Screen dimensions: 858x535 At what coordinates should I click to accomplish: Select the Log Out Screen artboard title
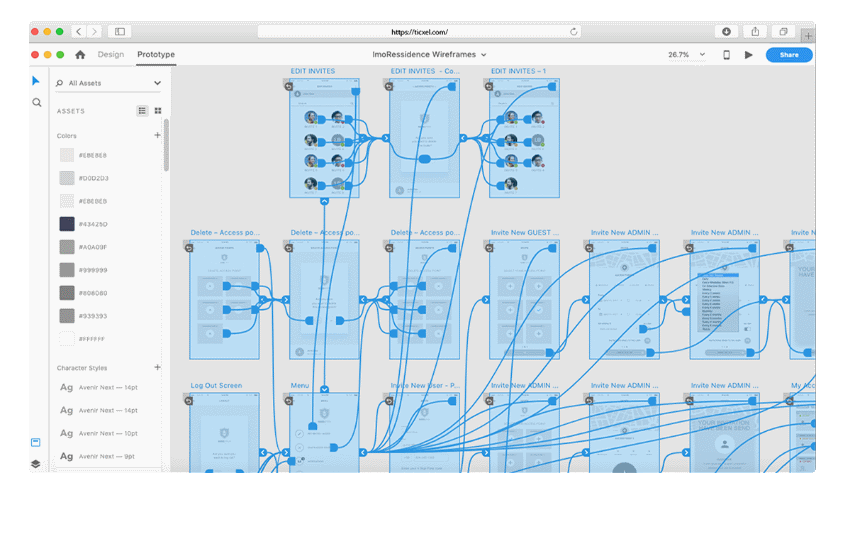pos(216,386)
